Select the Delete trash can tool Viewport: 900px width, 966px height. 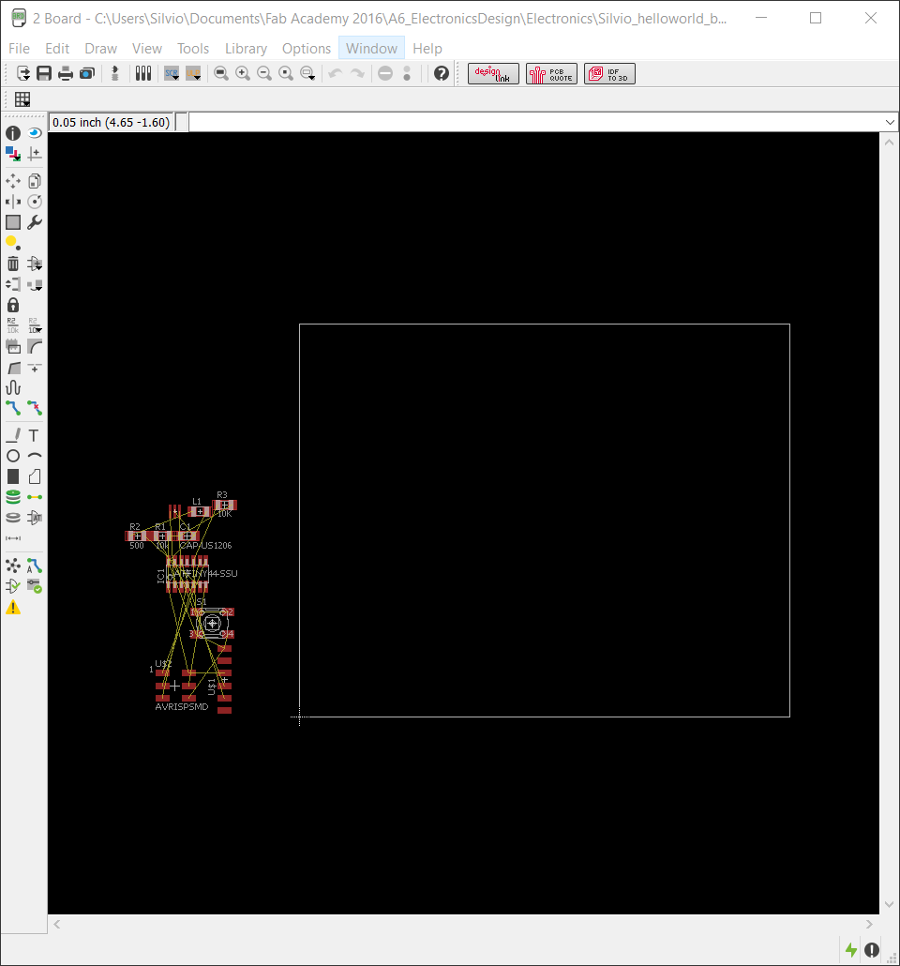click(13, 264)
